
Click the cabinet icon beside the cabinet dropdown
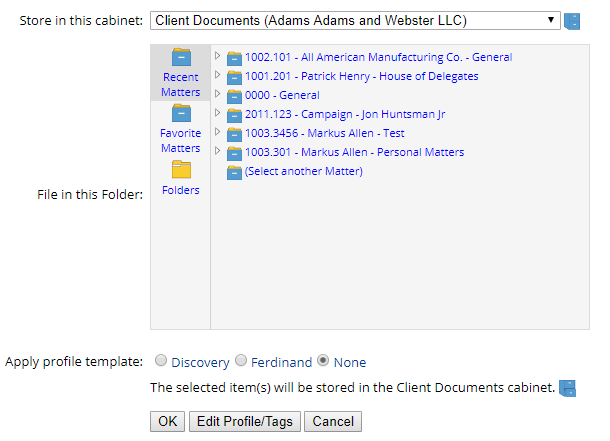[x=572, y=21]
